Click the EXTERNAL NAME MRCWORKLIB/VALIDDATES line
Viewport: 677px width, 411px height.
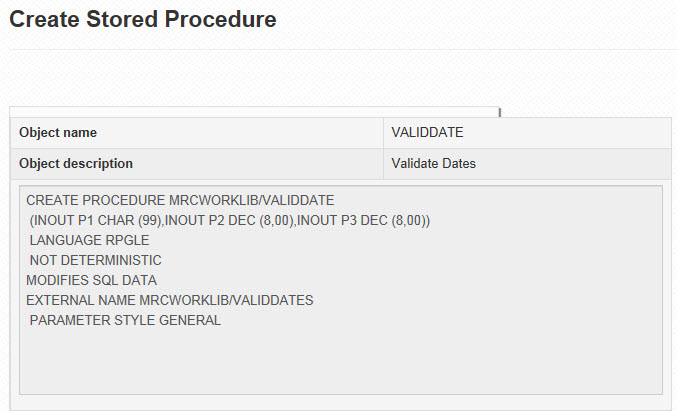click(x=170, y=300)
